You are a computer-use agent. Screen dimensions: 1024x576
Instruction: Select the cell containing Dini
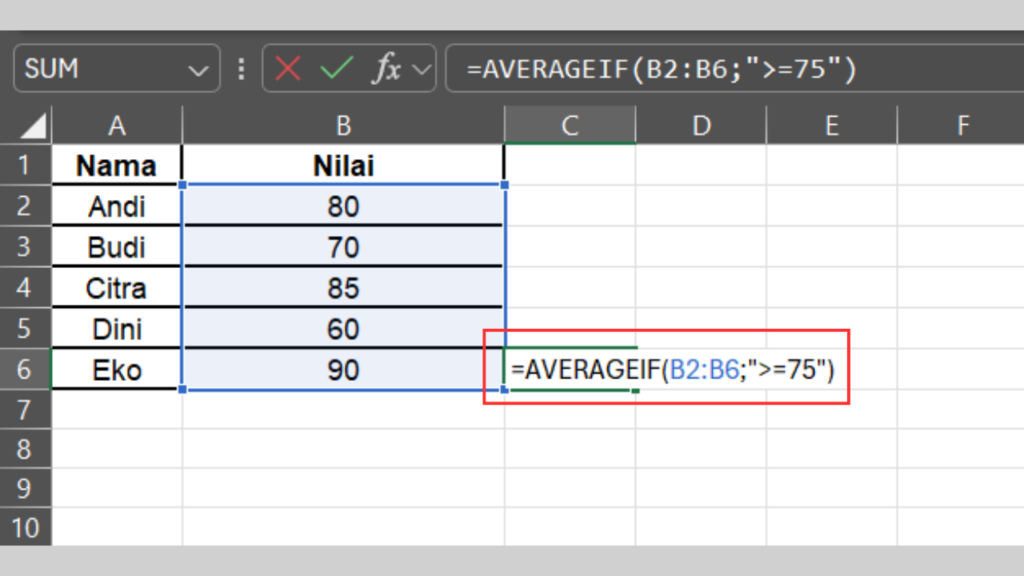[x=116, y=329]
